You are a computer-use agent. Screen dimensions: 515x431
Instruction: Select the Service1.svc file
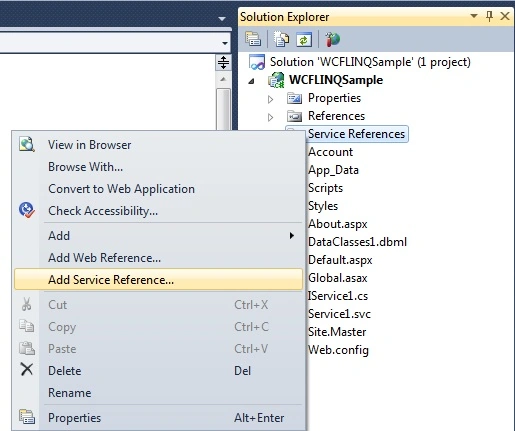click(x=339, y=314)
